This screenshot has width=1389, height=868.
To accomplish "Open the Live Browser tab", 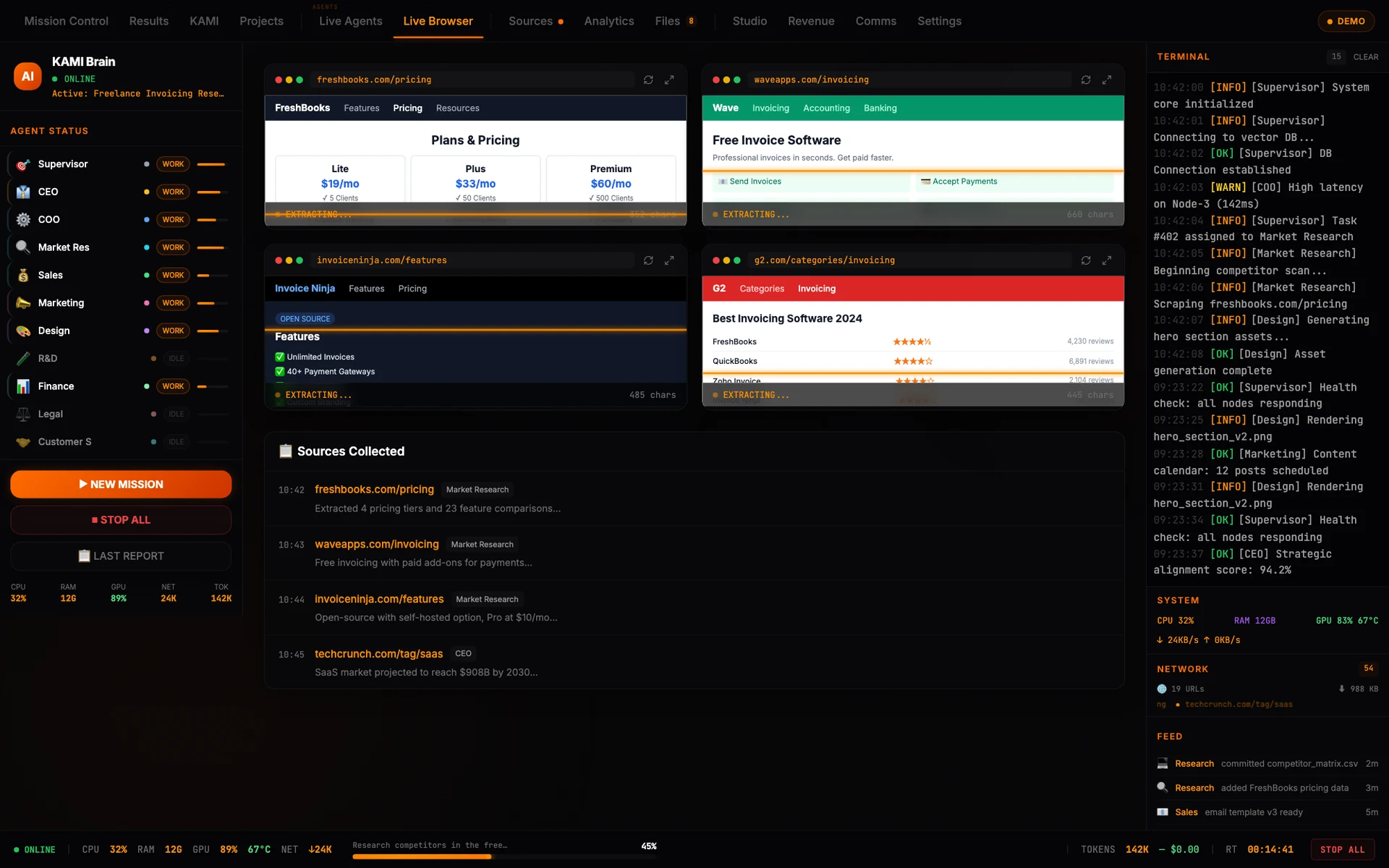I will (x=438, y=21).
